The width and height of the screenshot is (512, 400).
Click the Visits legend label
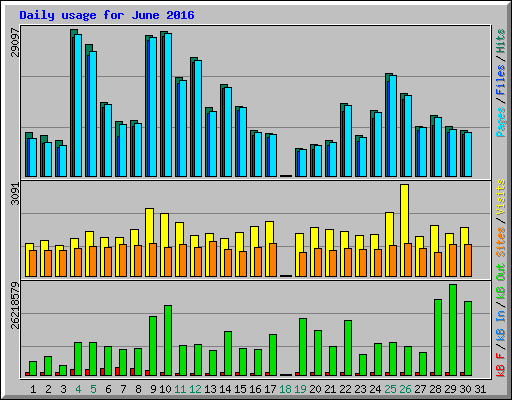[x=501, y=197]
